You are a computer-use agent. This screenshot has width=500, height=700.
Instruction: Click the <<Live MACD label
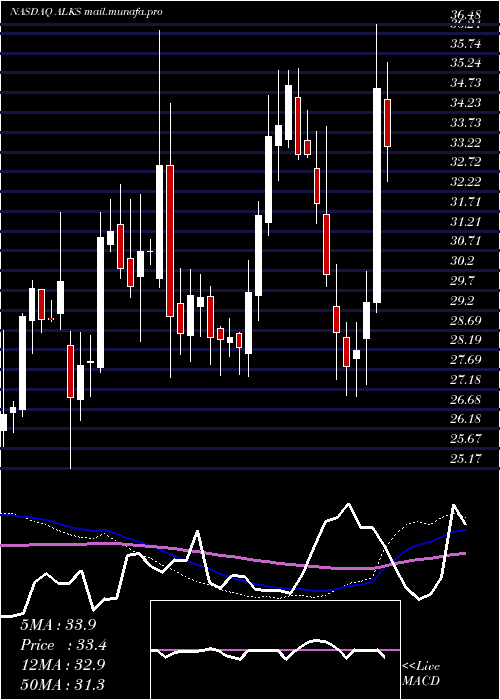point(421,673)
